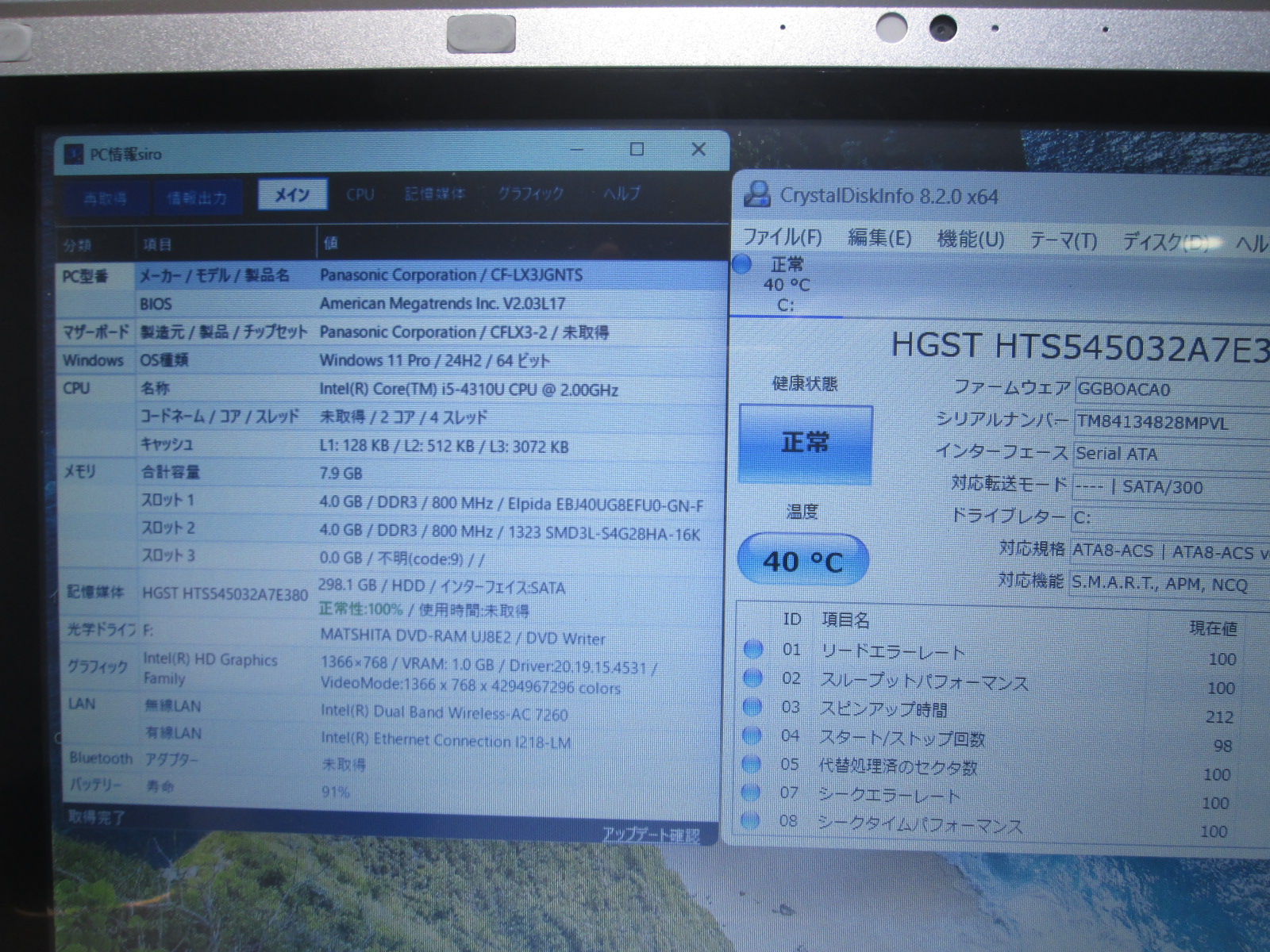The image size is (1270, 952).
Task: Click the CrystalDiskInfo title bar icon
Action: 758,194
